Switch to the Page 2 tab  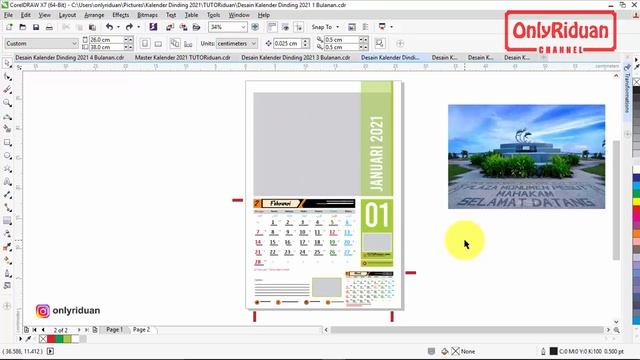[x=142, y=329]
